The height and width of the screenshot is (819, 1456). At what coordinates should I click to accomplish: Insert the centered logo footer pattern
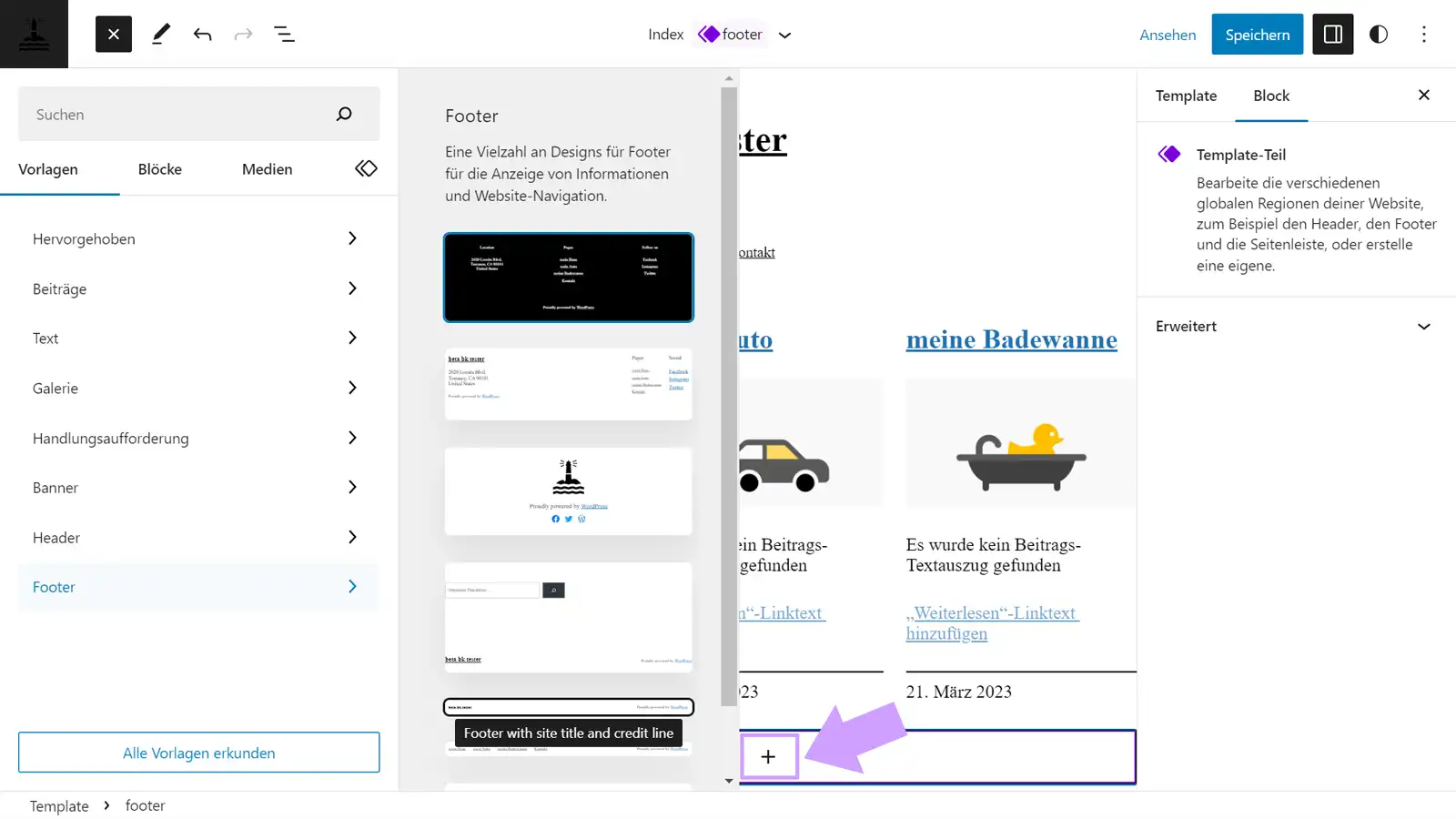tap(569, 491)
